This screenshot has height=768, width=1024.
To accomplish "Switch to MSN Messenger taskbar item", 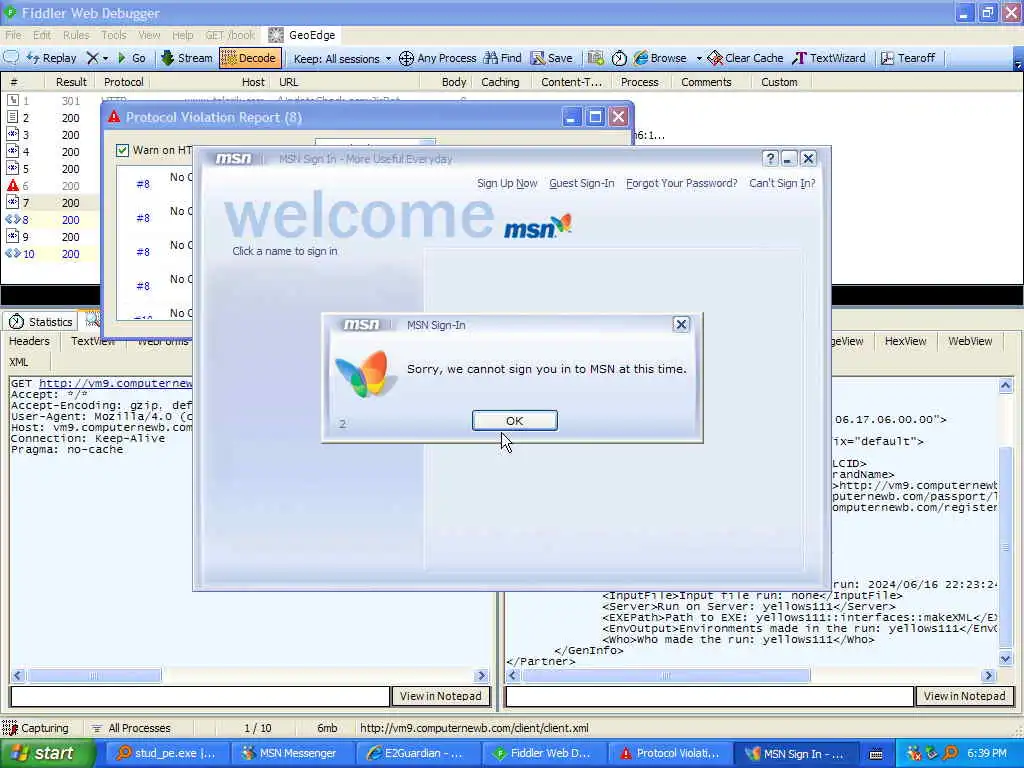I will click(x=291, y=754).
